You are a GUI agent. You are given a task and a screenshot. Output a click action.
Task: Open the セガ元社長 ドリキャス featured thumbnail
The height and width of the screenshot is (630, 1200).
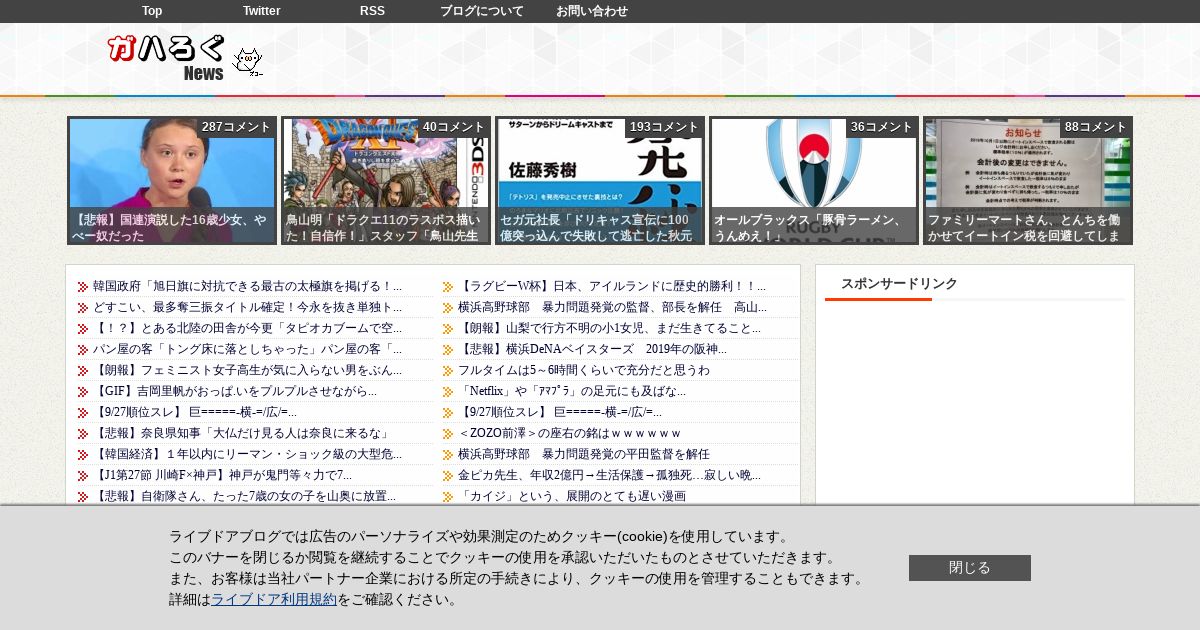point(600,181)
